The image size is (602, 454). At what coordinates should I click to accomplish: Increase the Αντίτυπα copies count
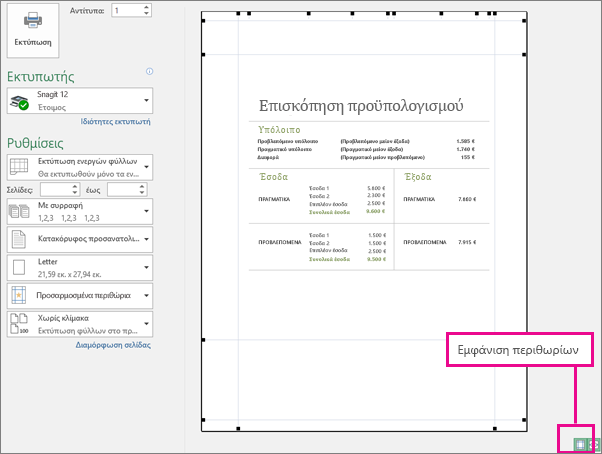click(146, 7)
